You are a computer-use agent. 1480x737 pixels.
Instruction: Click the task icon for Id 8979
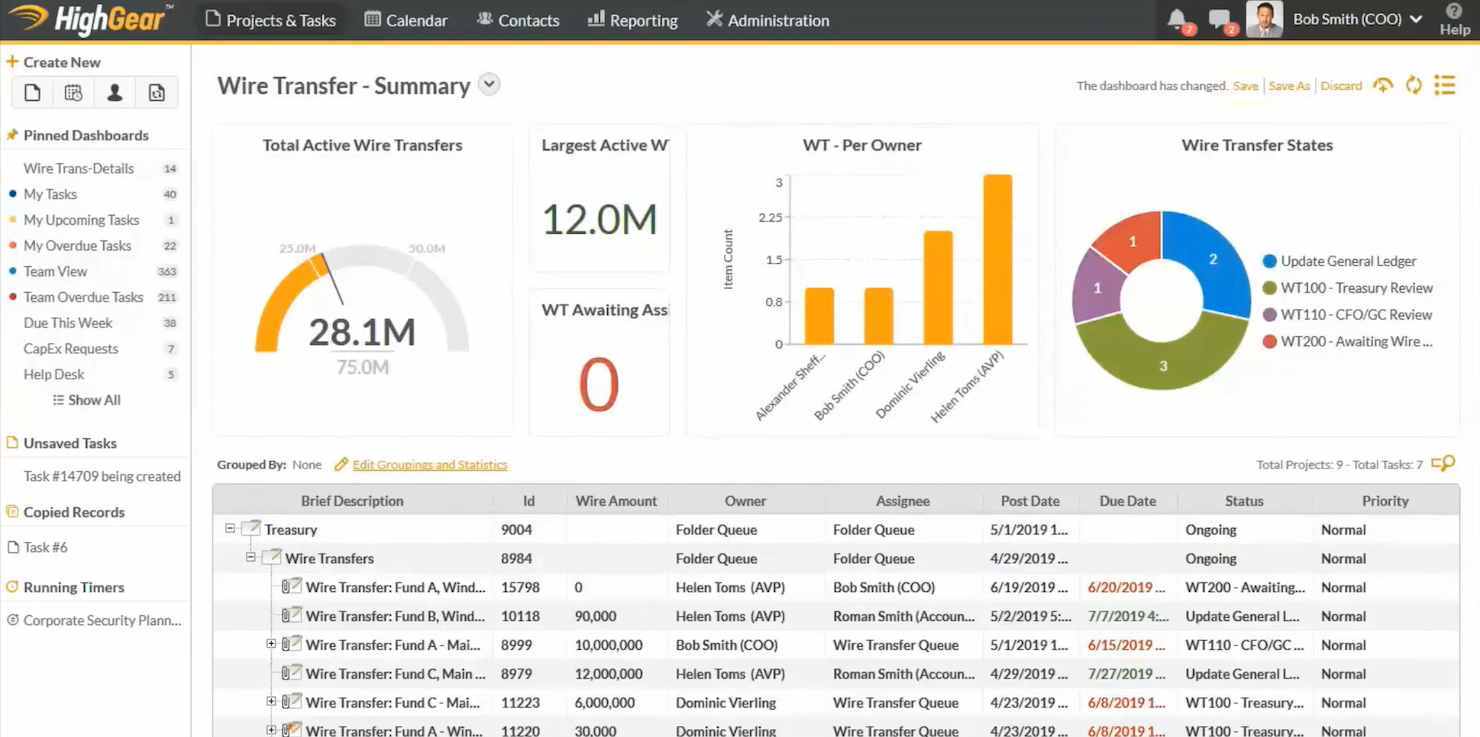point(292,673)
